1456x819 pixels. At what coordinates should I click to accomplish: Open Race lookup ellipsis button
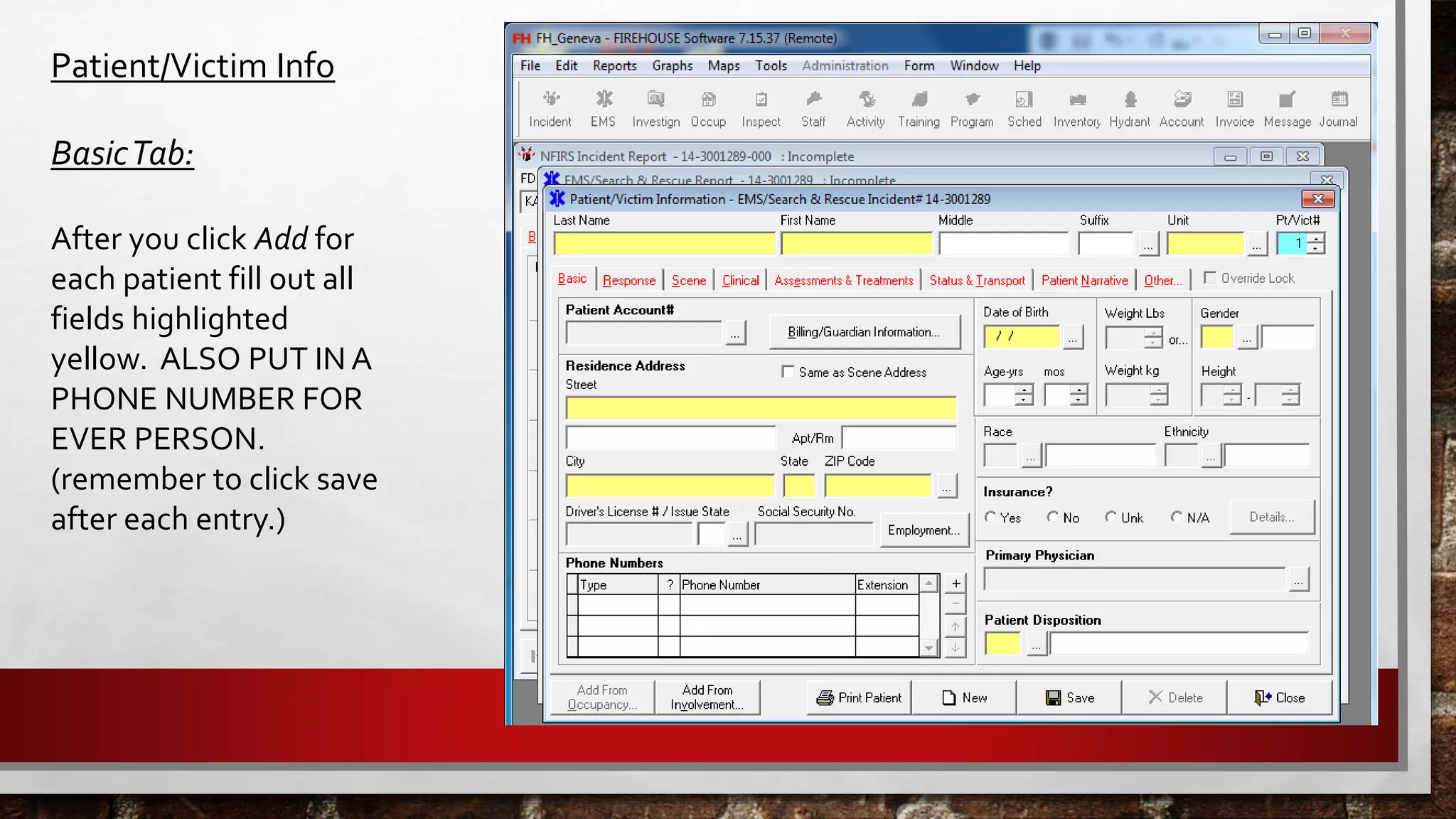coord(1032,455)
